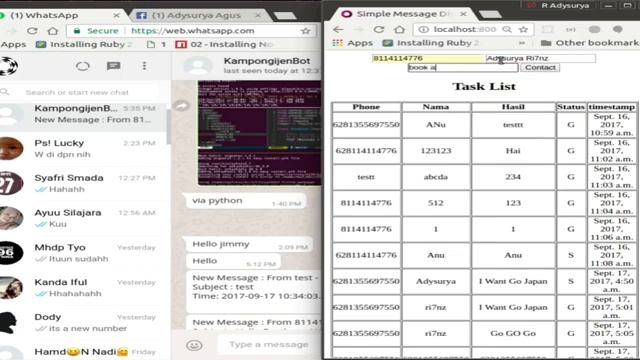Go to home in the localhost browser window

[400, 29]
